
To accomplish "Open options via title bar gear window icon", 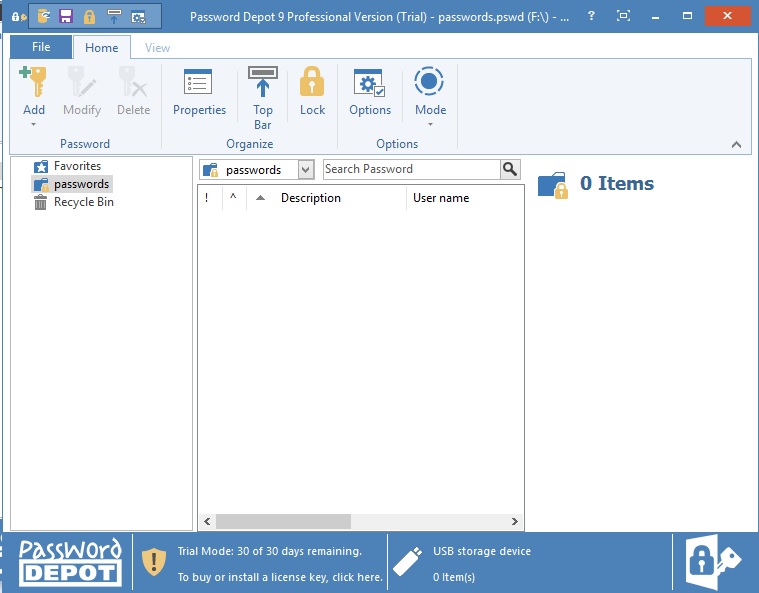I will 138,17.
